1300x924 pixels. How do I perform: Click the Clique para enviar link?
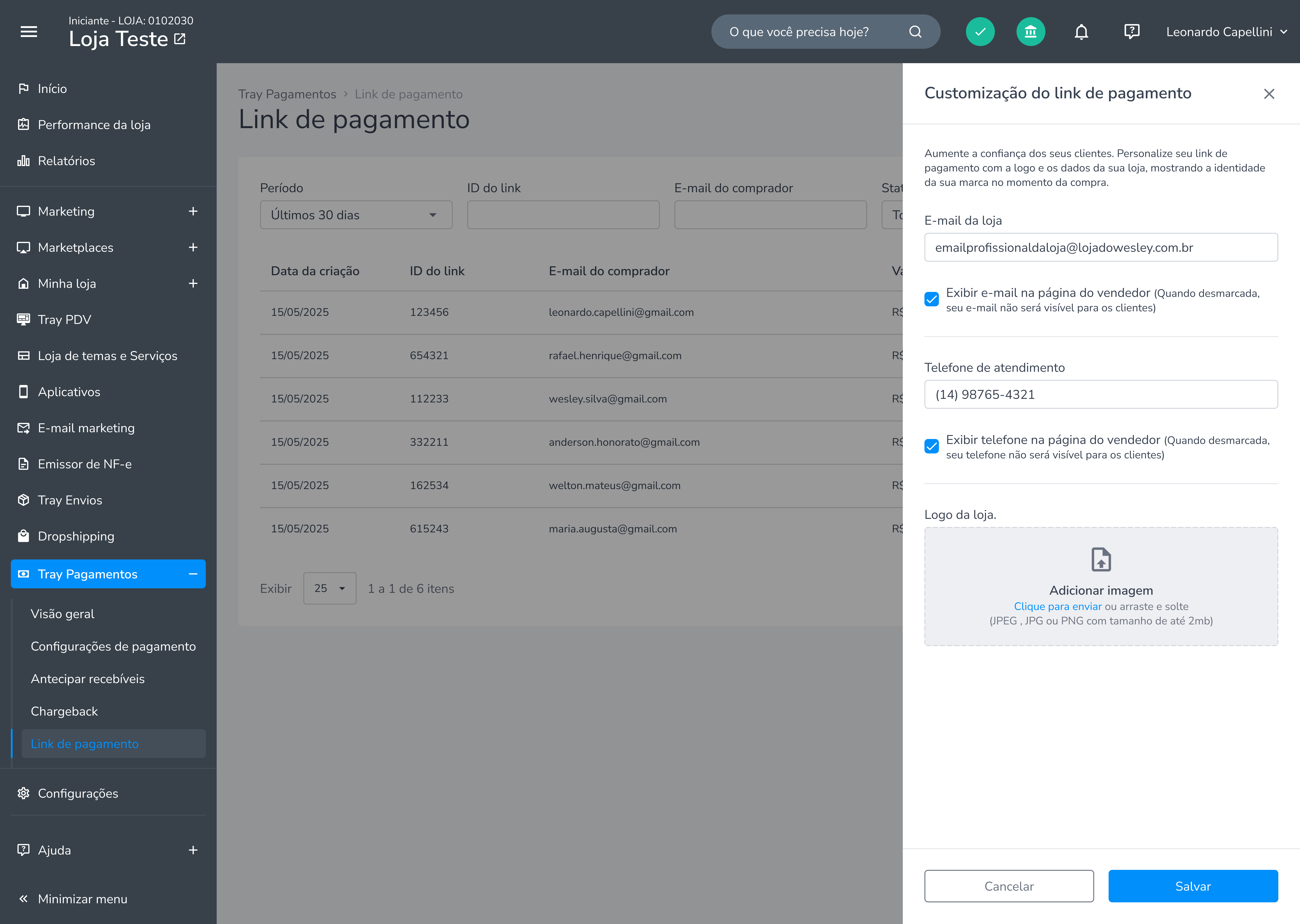coord(1058,607)
